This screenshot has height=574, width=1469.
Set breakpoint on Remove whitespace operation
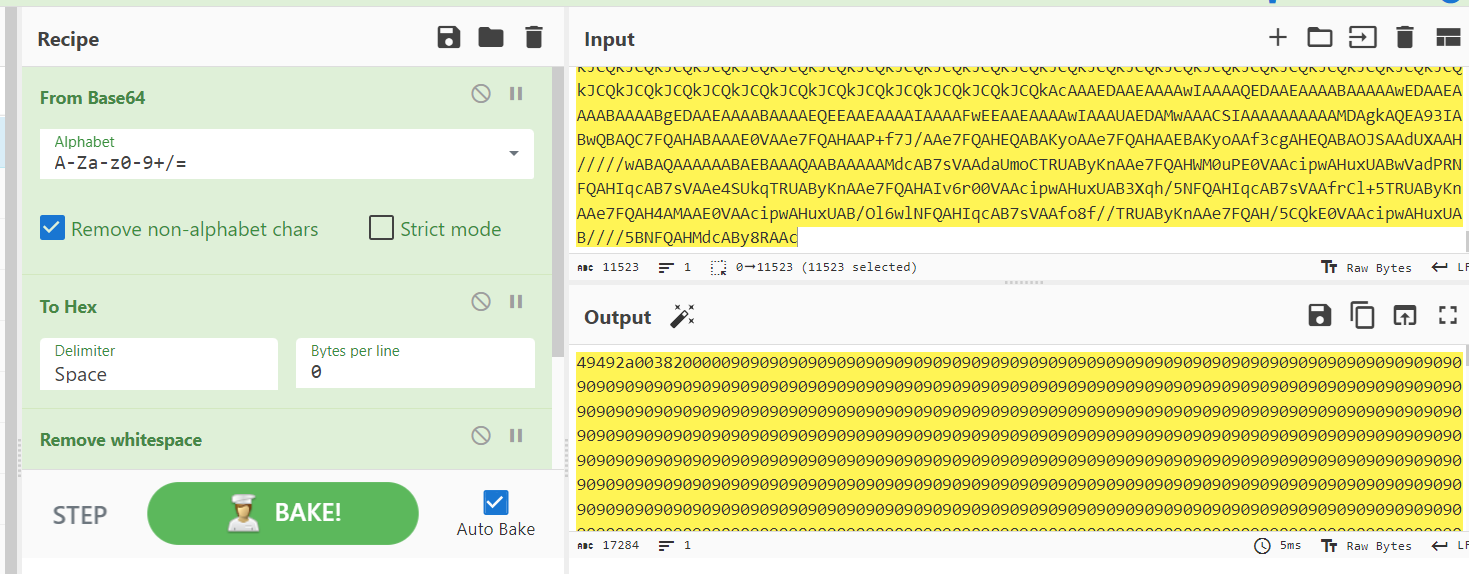tap(516, 436)
